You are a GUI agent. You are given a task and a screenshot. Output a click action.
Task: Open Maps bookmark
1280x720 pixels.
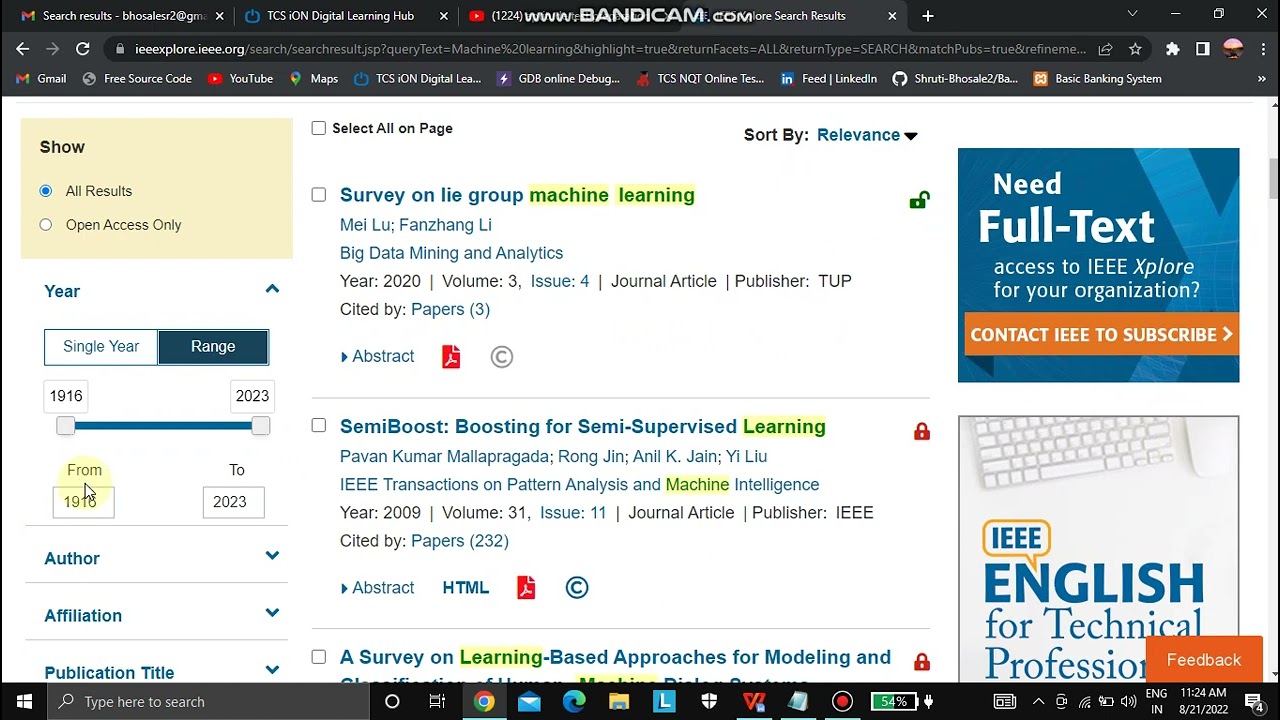(314, 79)
